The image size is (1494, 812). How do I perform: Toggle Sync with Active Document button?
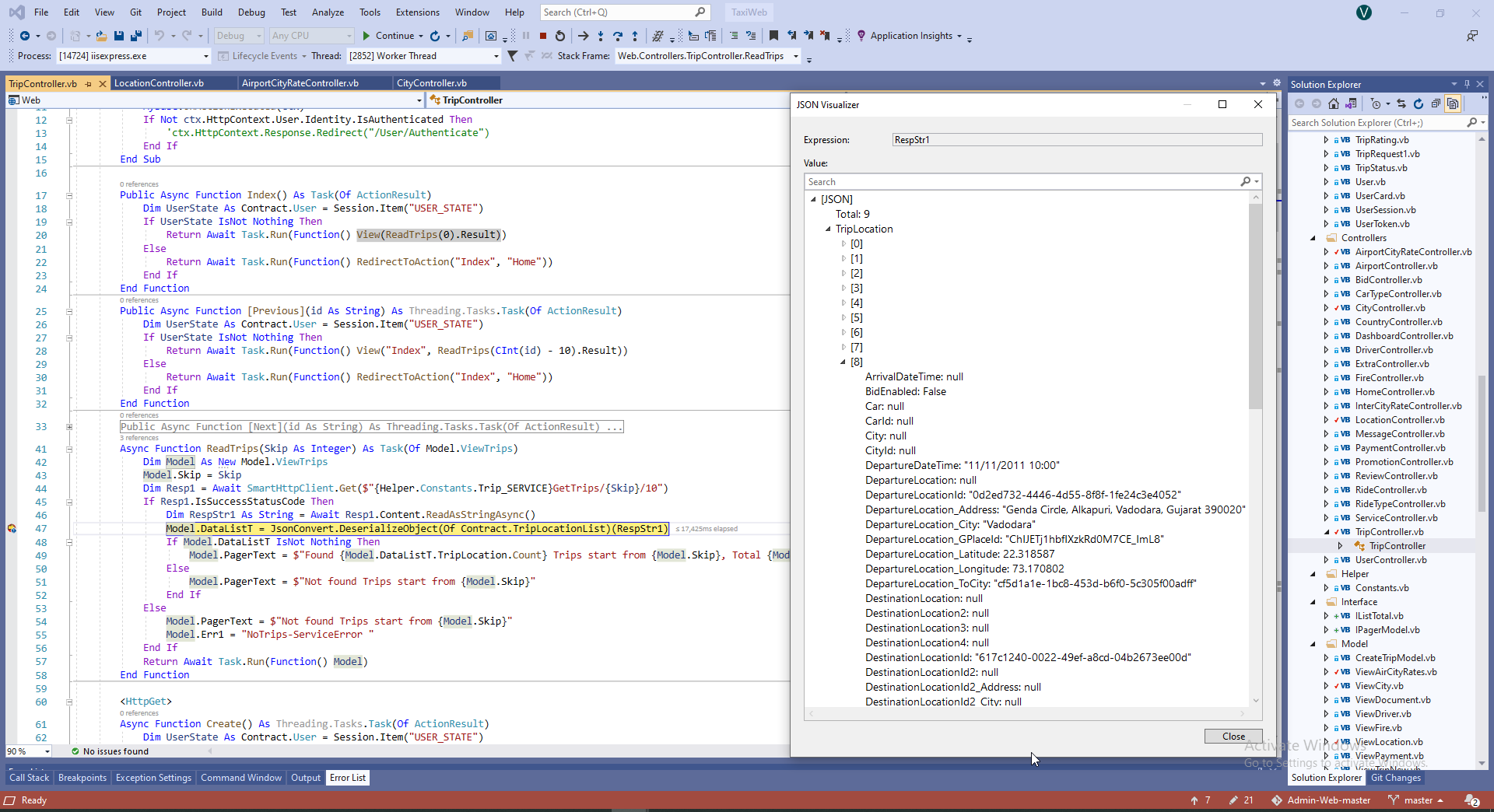[1401, 103]
